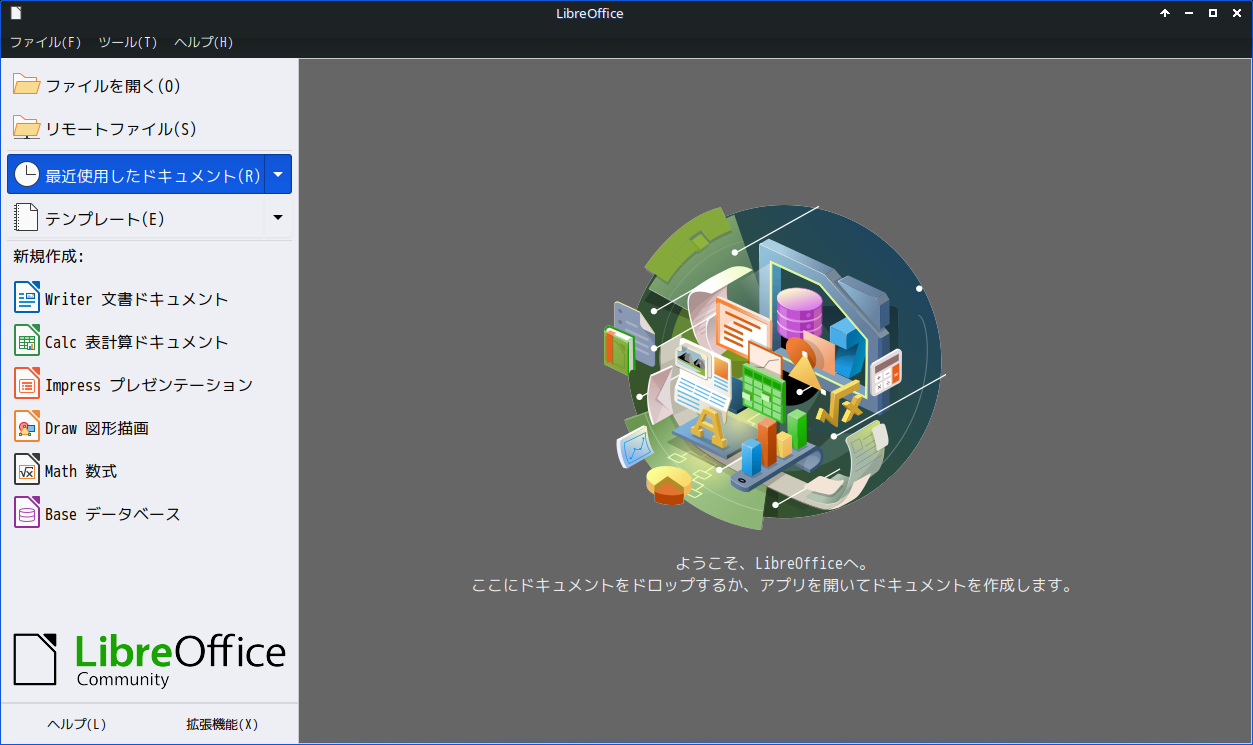The height and width of the screenshot is (745, 1253).
Task: Create a new Draw 図形描画
Action: [149, 428]
